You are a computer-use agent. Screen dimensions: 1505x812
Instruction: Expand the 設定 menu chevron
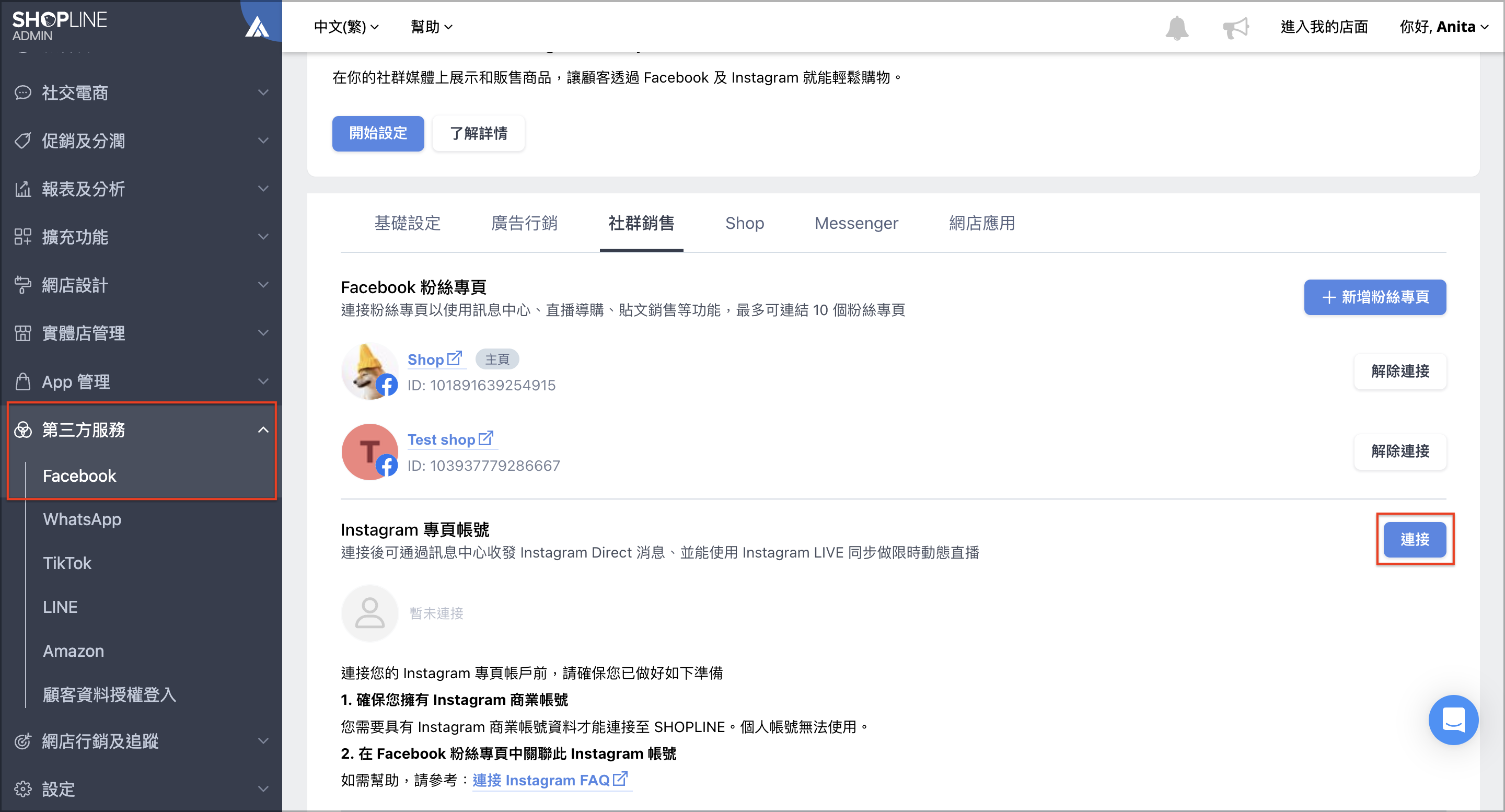pos(263,789)
